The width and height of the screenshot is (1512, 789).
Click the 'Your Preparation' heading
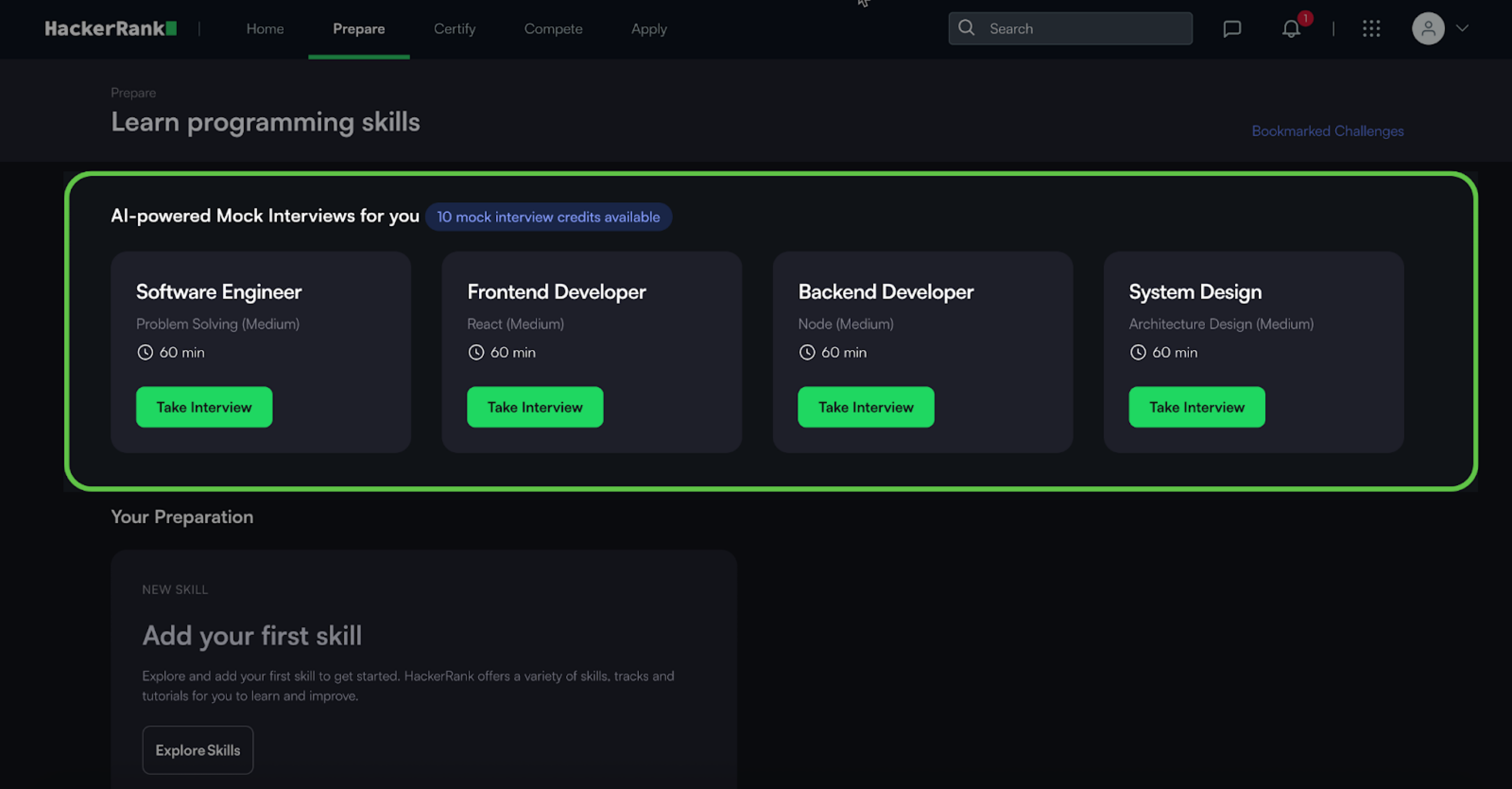pos(182,516)
